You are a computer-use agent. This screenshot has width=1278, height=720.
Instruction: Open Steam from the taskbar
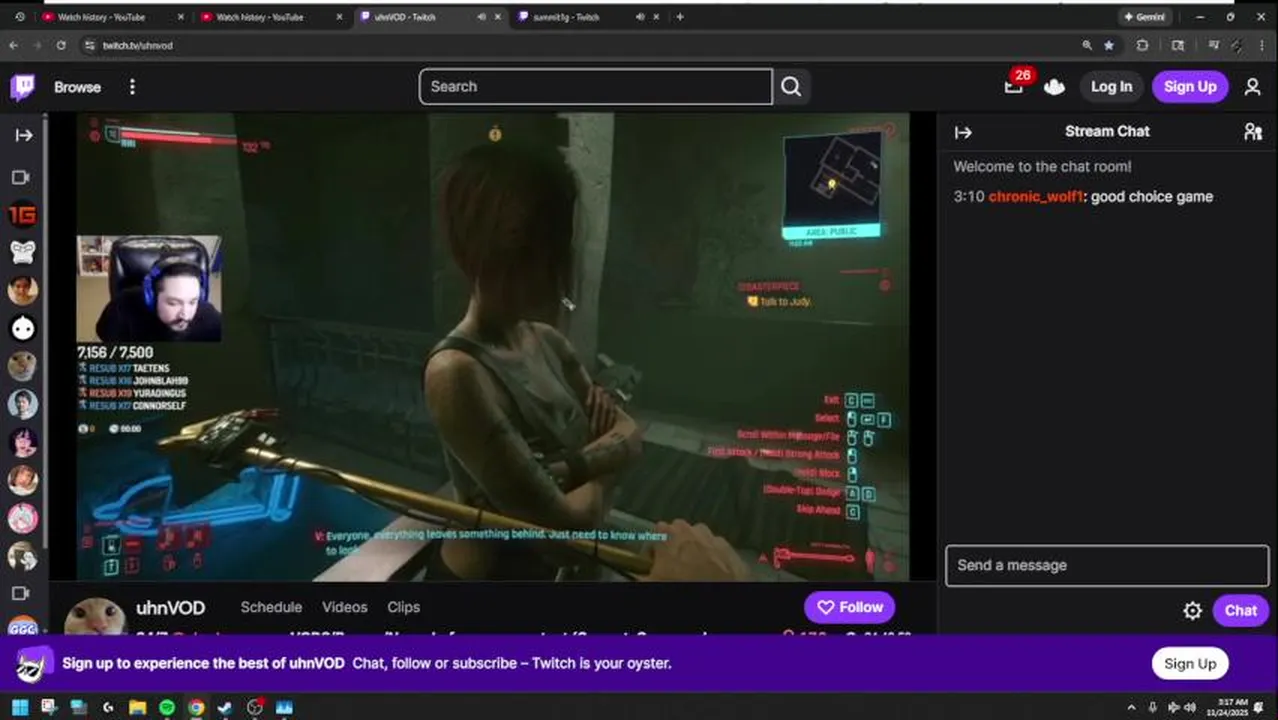(225, 707)
